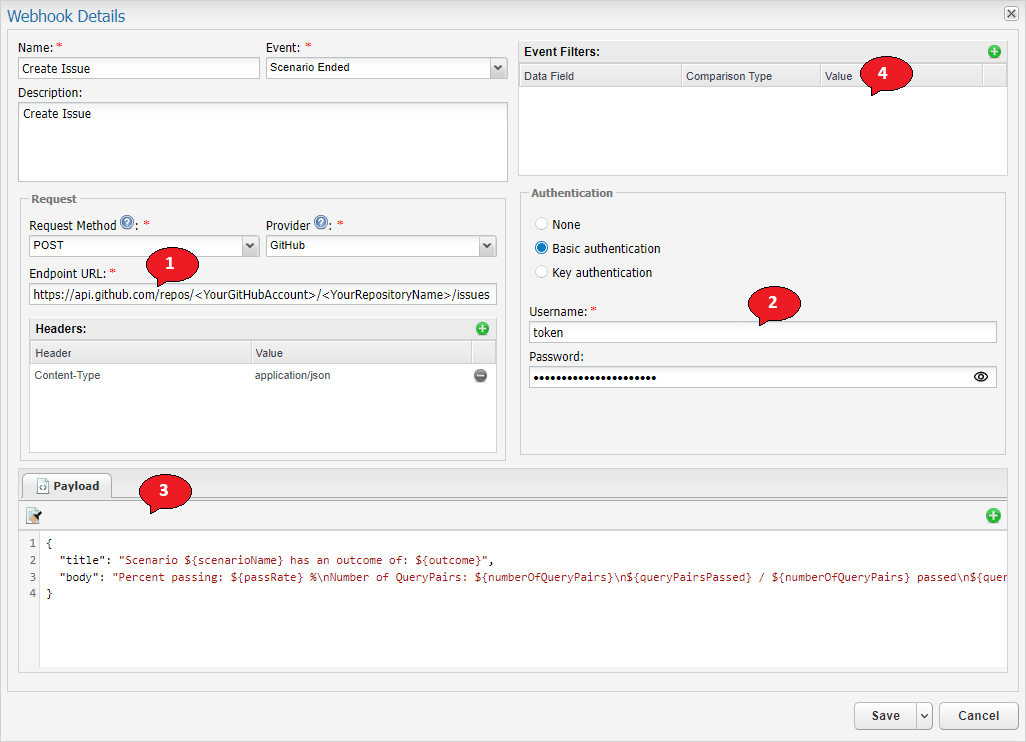This screenshot has width=1026, height=742.
Task: Add a new header with plus icon
Action: 482,328
